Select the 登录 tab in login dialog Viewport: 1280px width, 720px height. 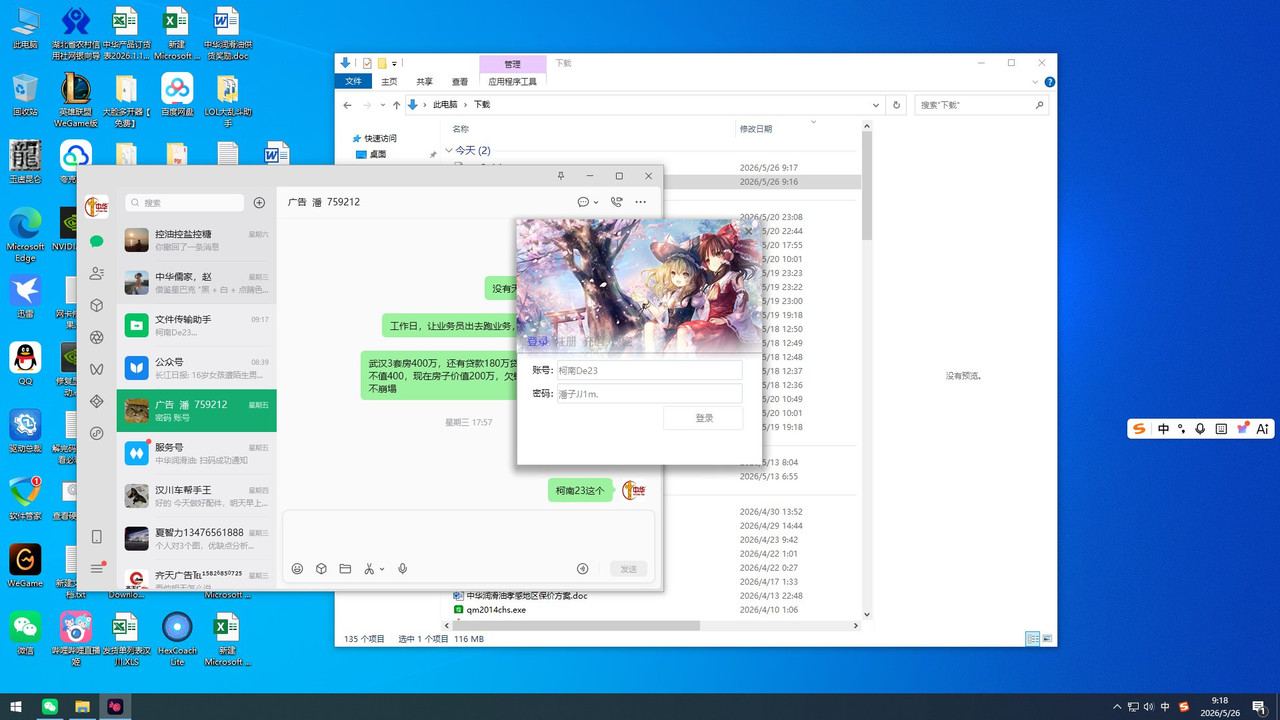(x=538, y=342)
